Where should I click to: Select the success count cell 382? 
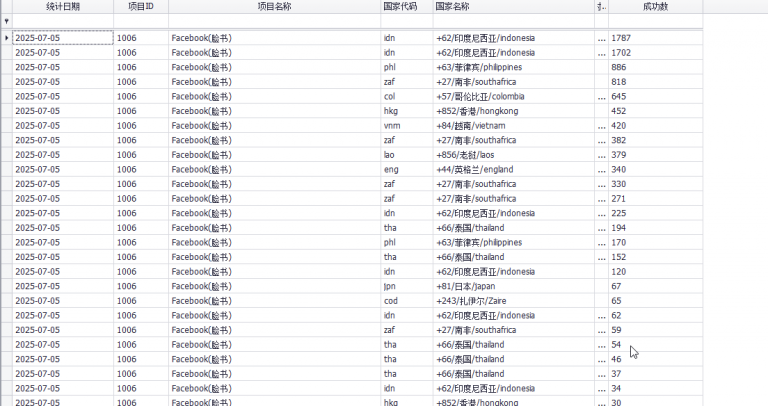tap(656, 140)
